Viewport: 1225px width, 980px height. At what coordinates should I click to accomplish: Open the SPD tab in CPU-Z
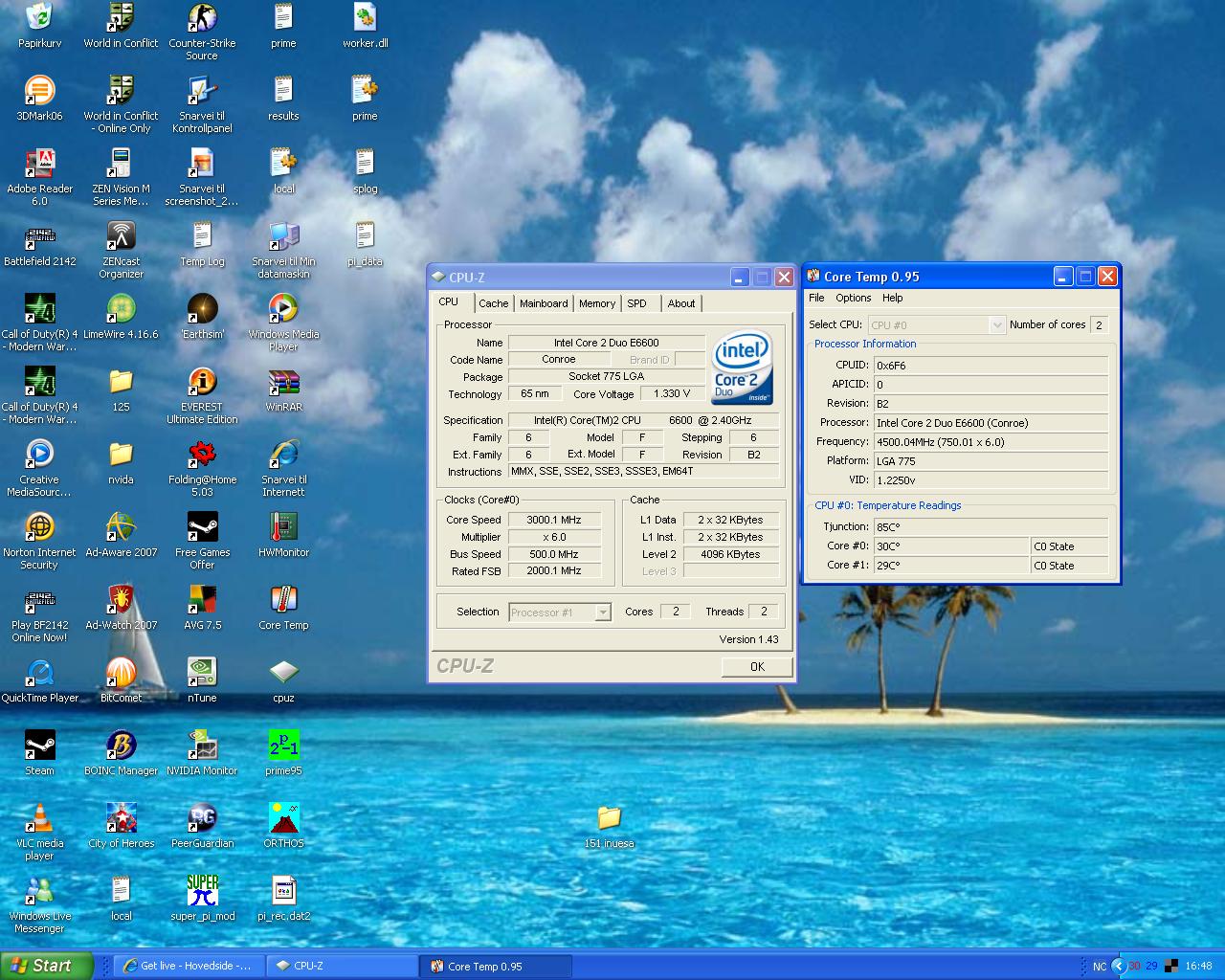tap(637, 303)
